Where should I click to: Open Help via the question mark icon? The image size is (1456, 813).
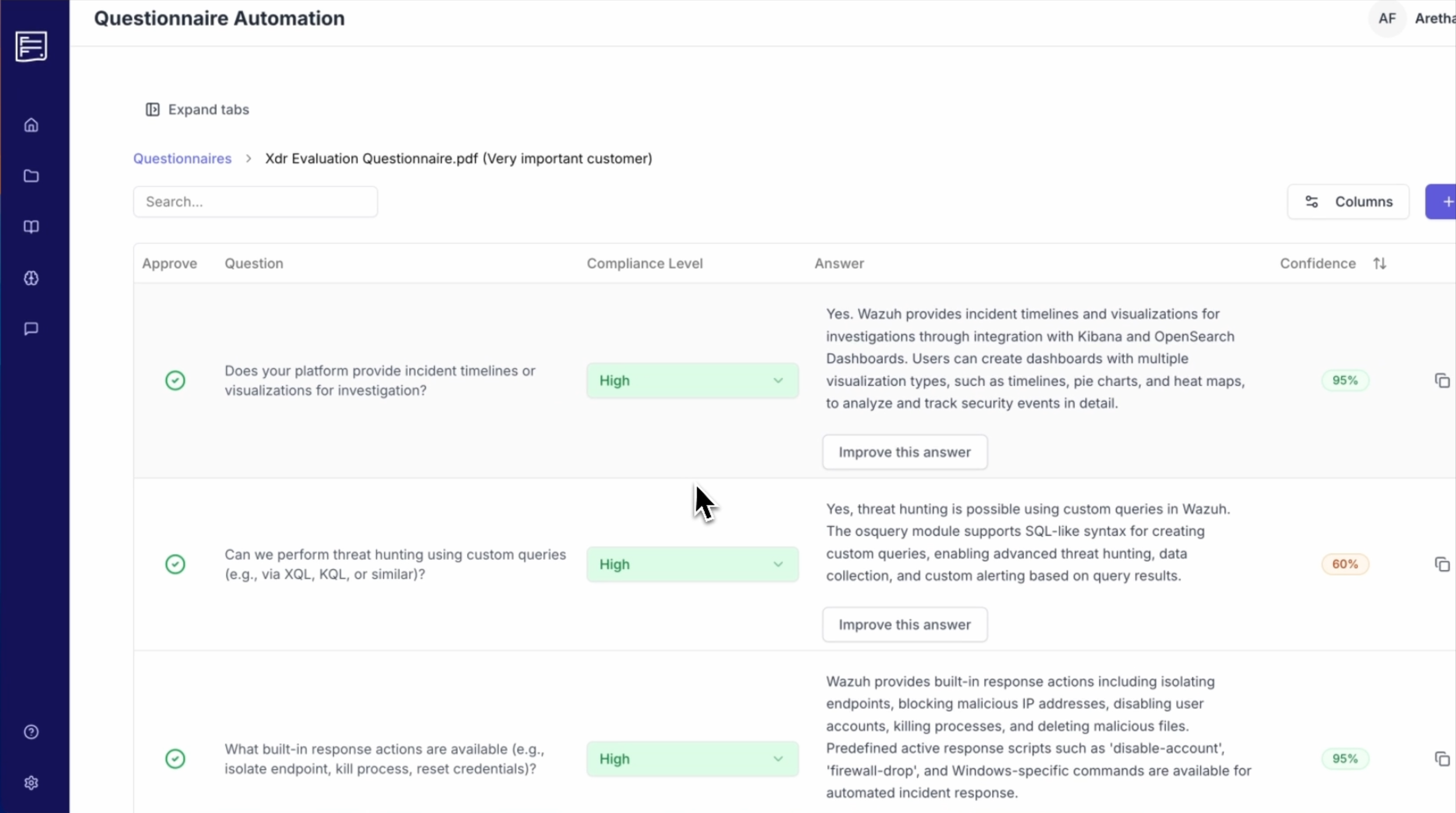(x=31, y=731)
